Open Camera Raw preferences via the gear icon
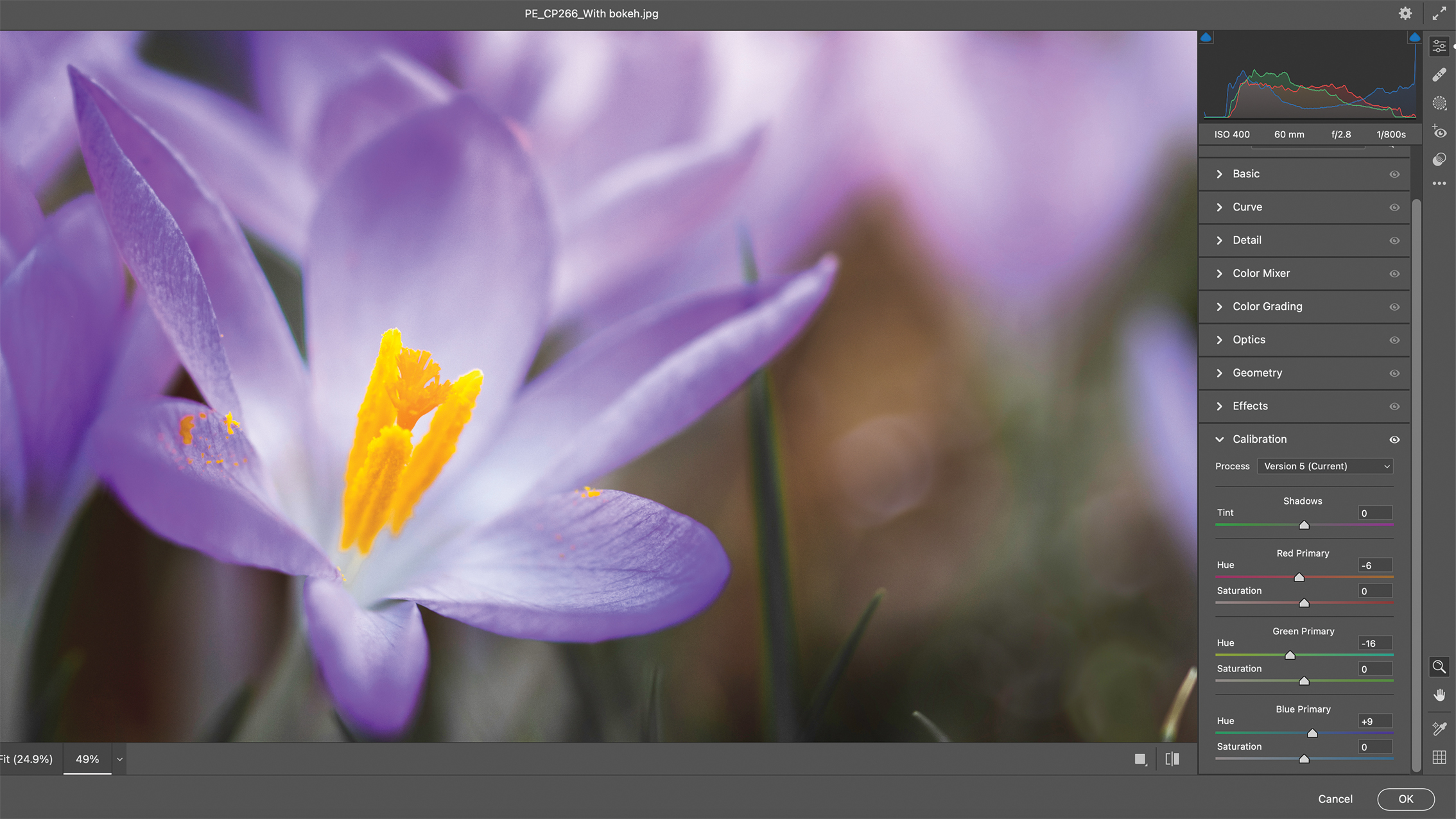 click(1405, 13)
